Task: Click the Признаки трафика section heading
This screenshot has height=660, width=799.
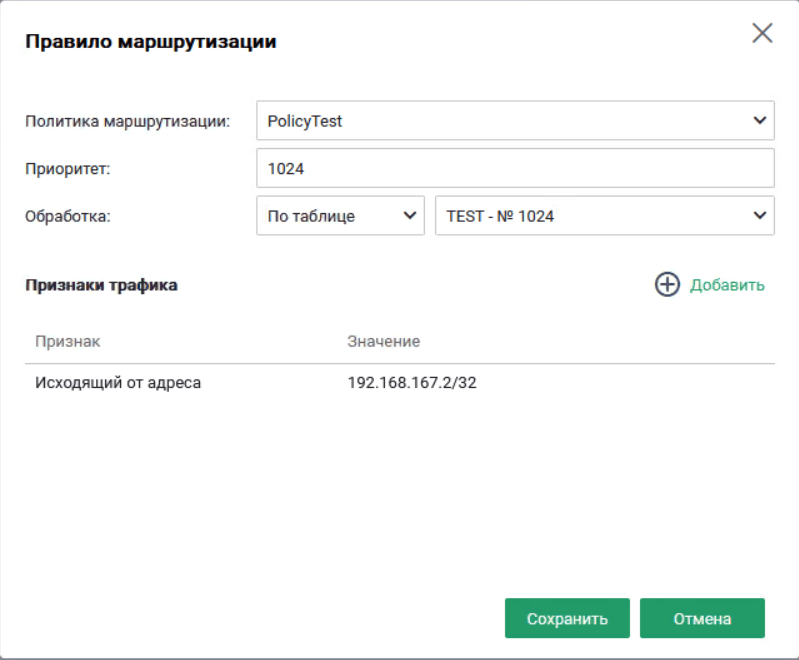Action: (x=101, y=285)
